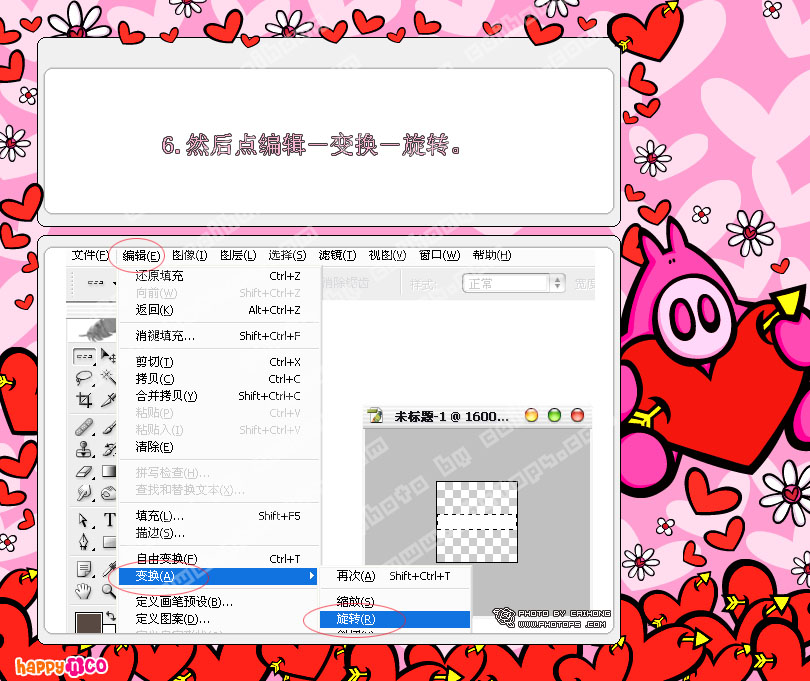Choose 自由变换(F) from the edit menu
This screenshot has height=681, width=810.
pos(167,559)
